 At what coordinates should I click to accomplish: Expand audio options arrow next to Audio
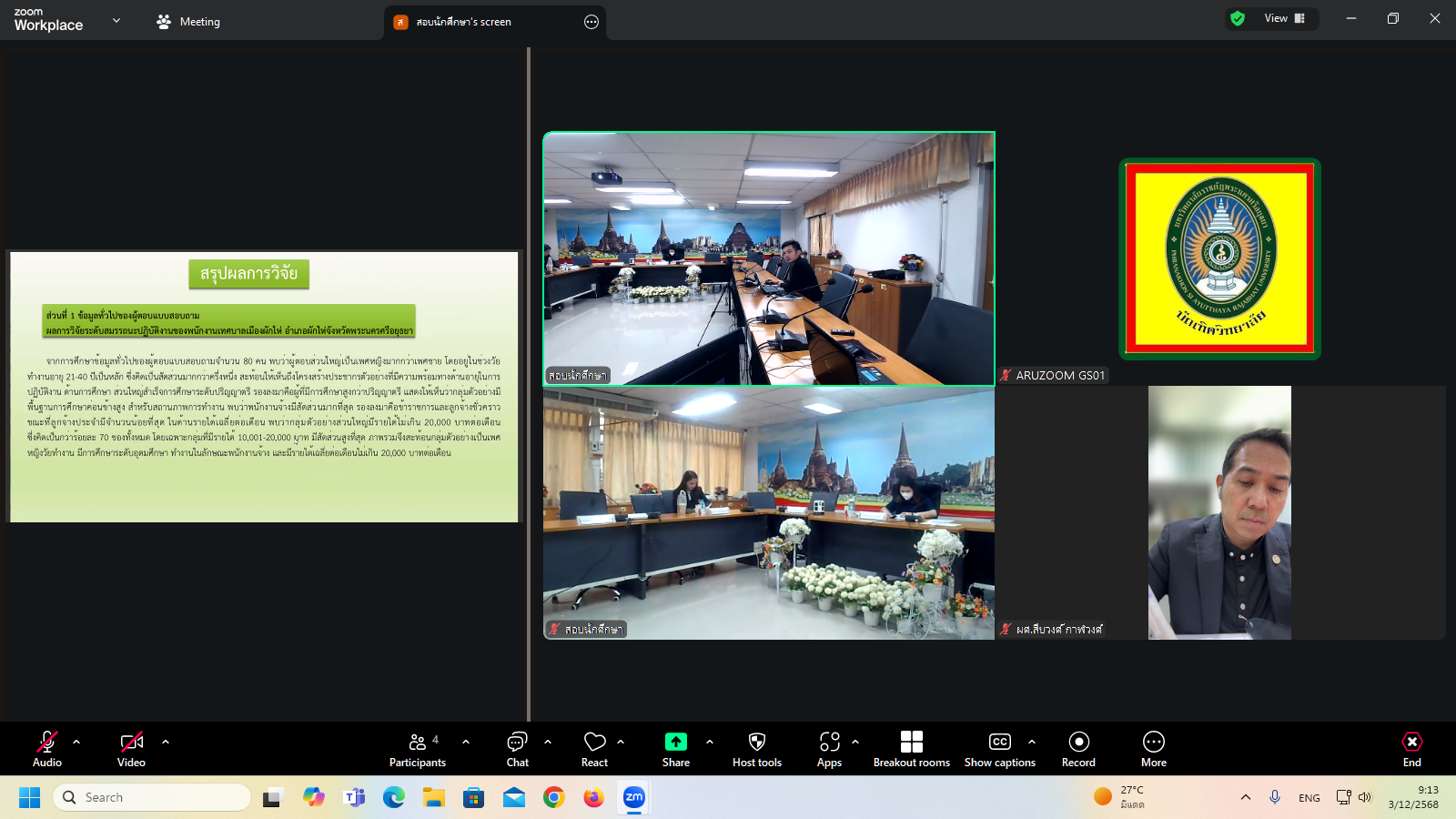pyautogui.click(x=76, y=742)
